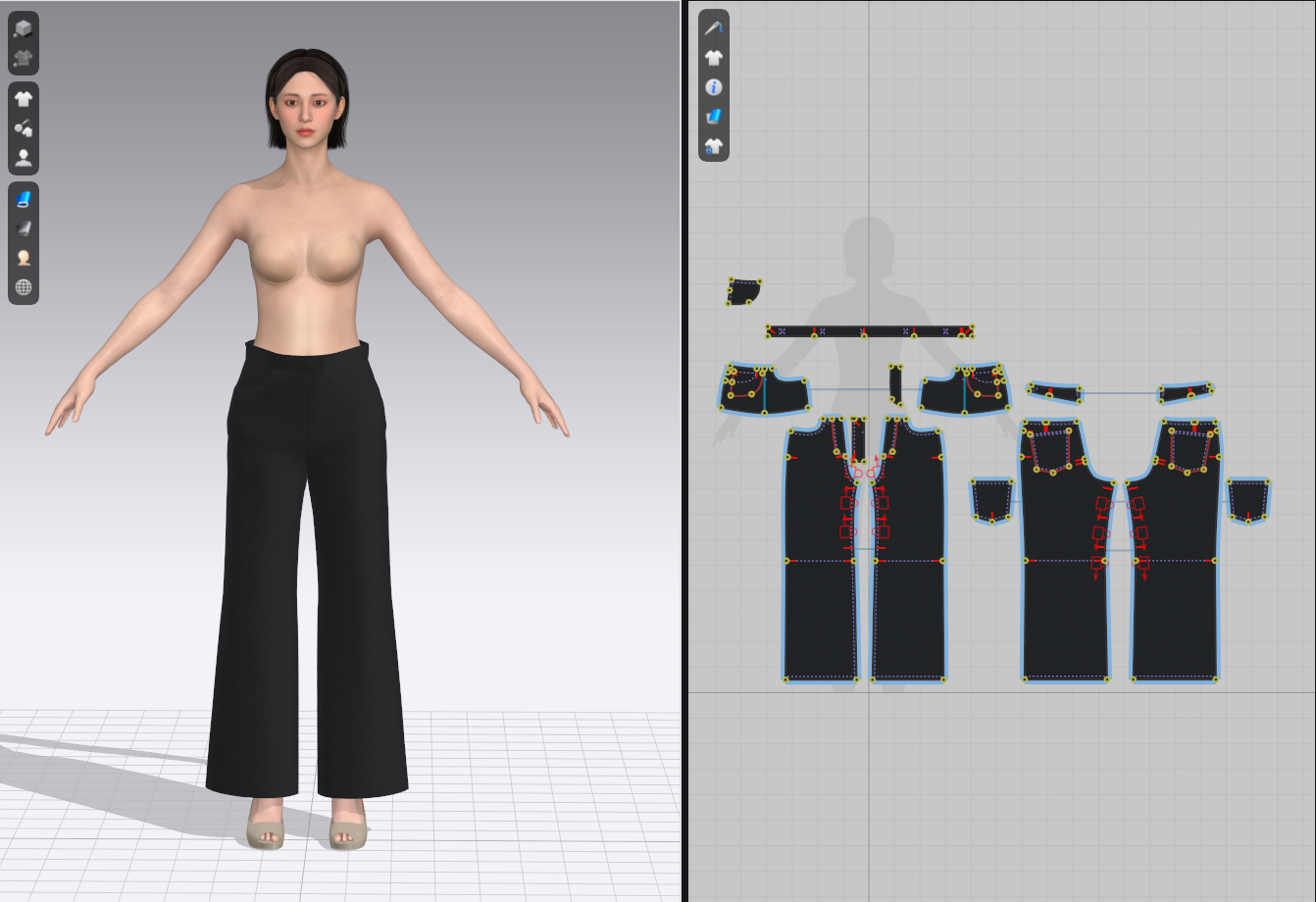
Task: Open the 2D information display icon
Action: tap(713, 87)
